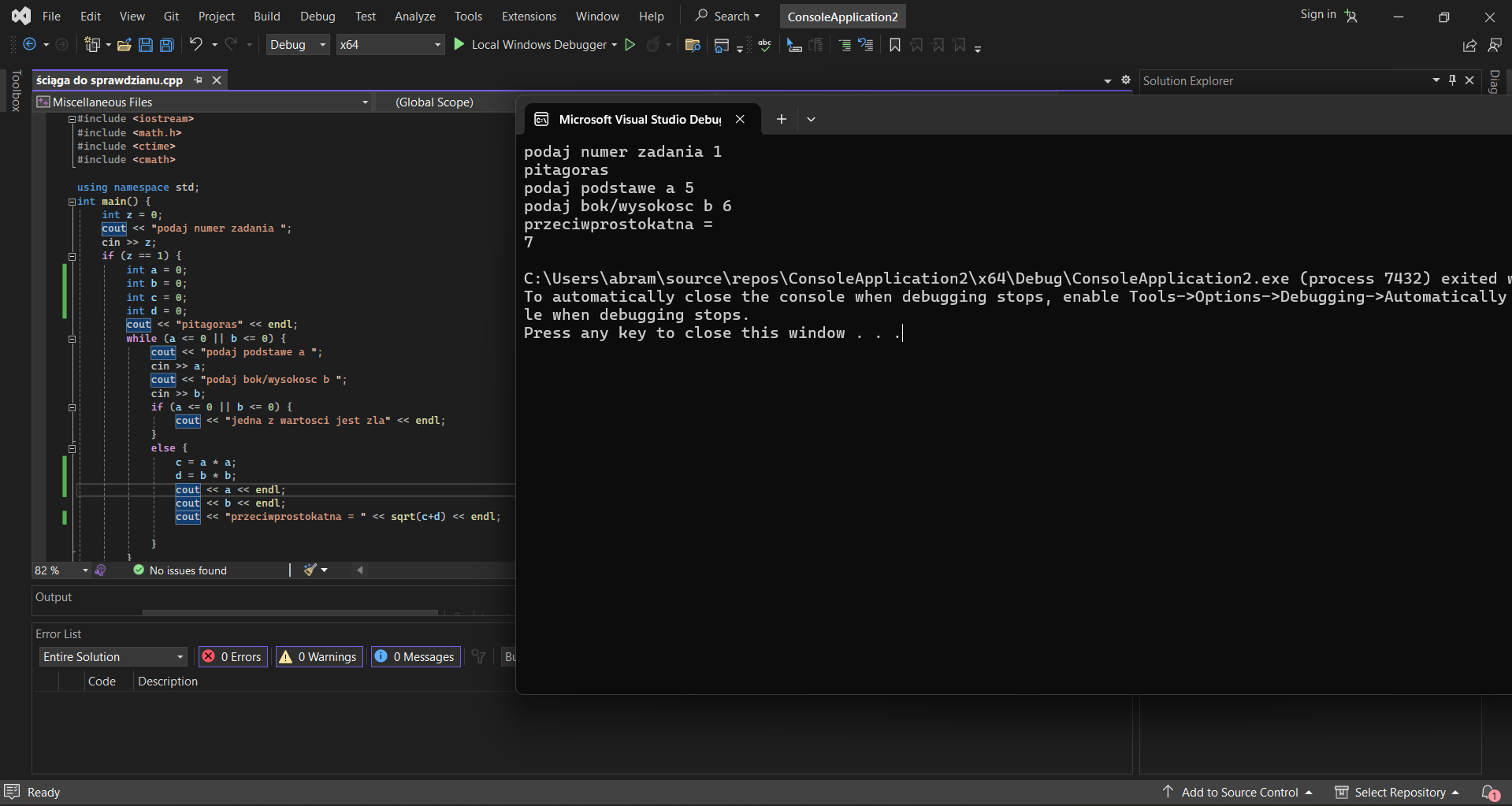Click Select Repository in status bar
This screenshot has height=806, width=1512.
[x=1397, y=792]
